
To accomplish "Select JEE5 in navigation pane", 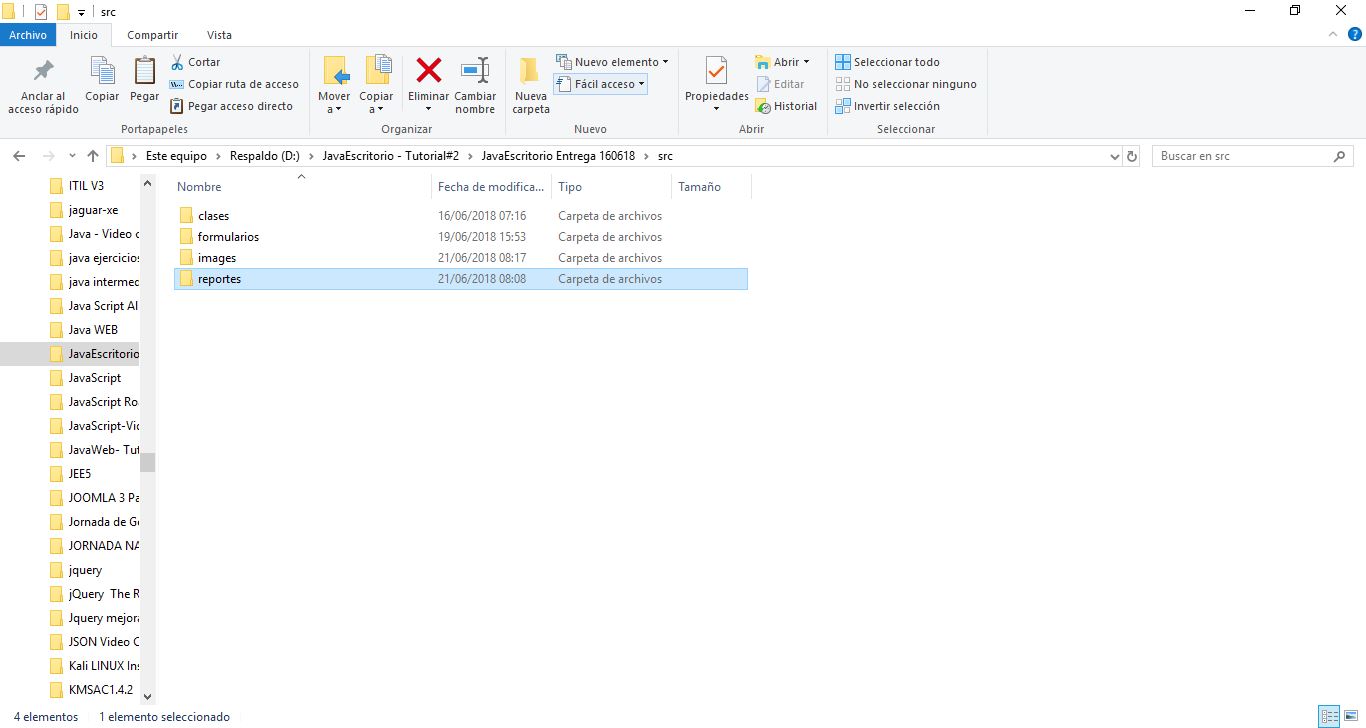I will pos(80,474).
